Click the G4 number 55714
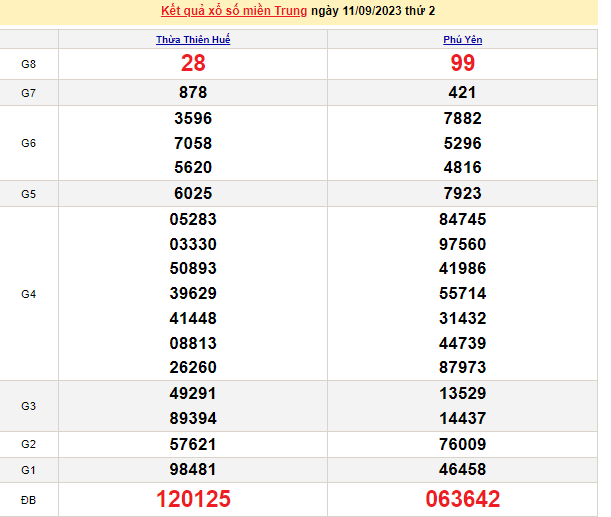 pos(462,293)
